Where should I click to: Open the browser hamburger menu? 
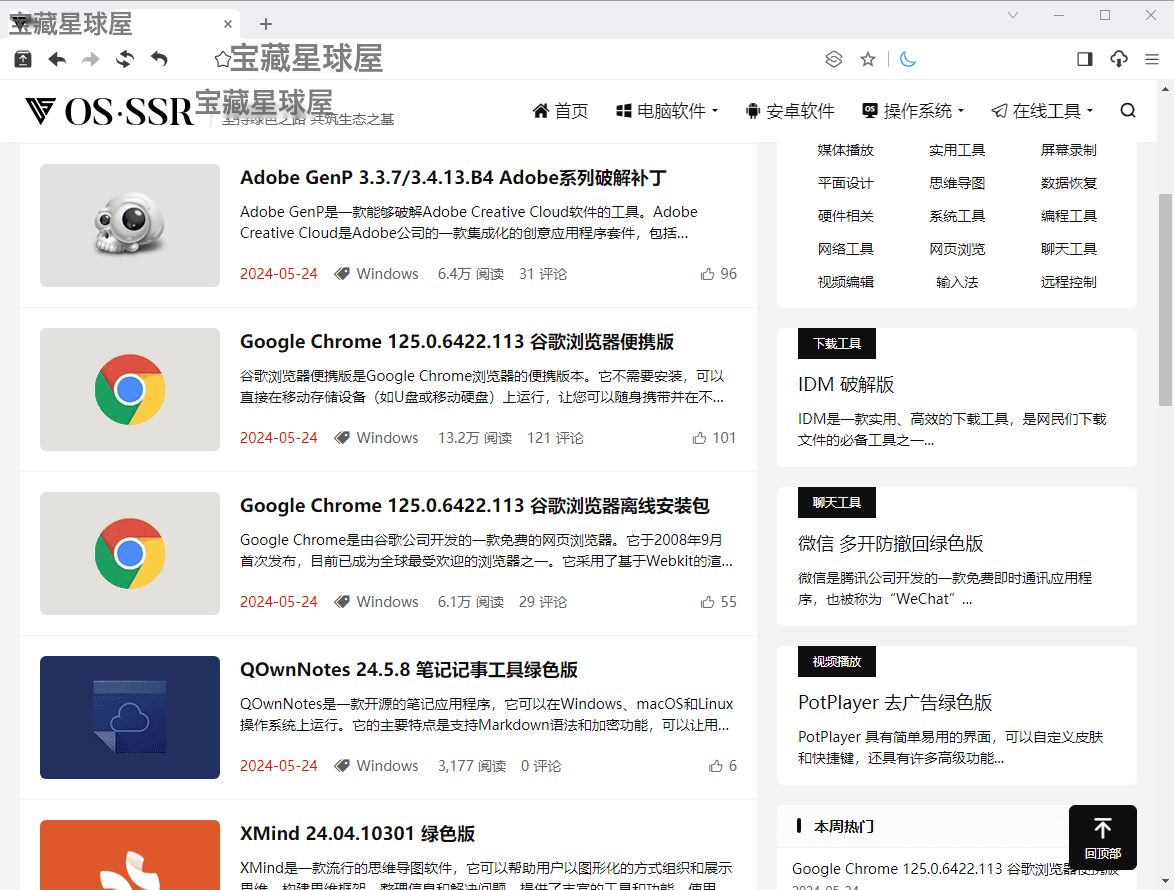[x=1152, y=59]
